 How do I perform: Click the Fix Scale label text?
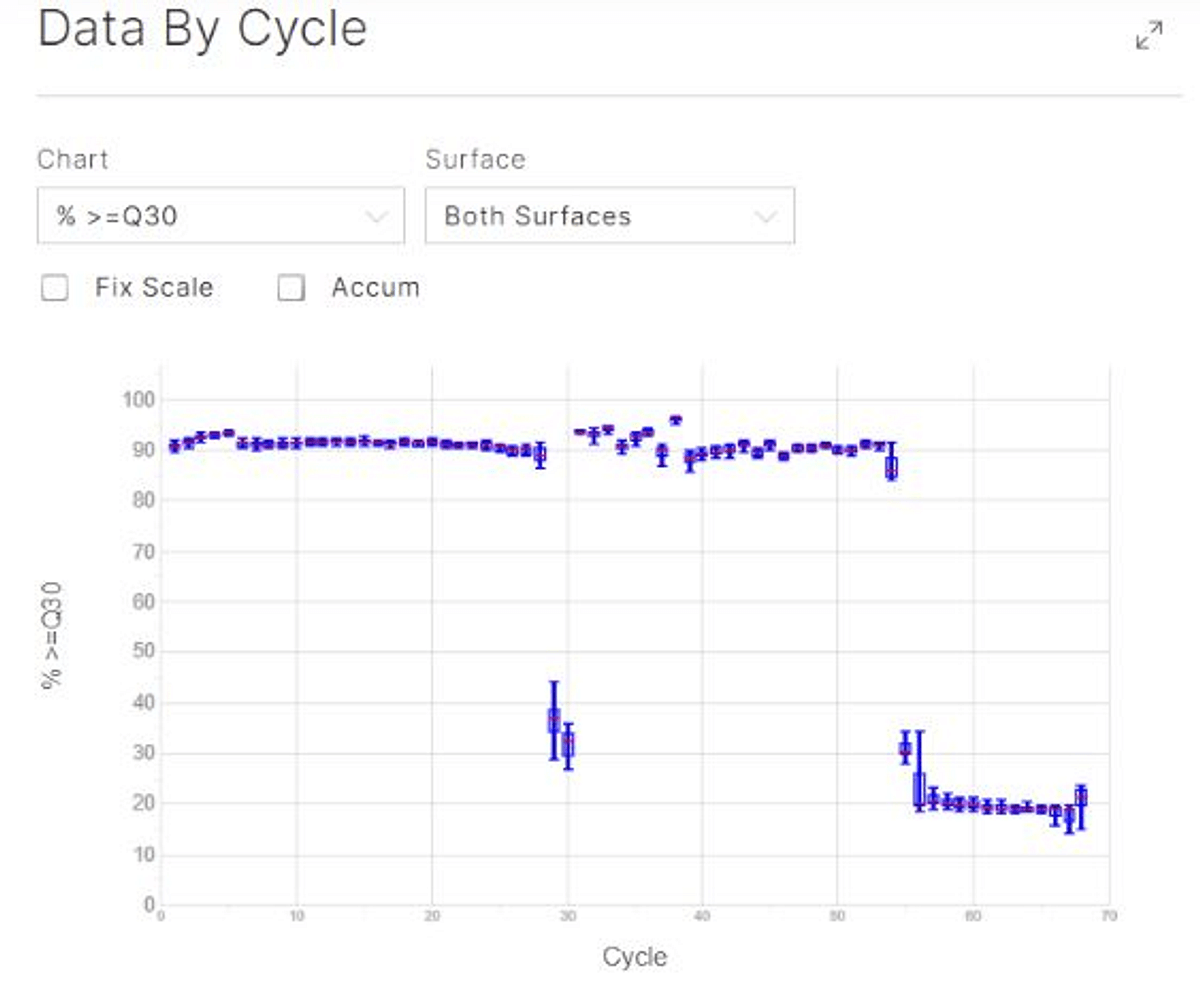(154, 288)
